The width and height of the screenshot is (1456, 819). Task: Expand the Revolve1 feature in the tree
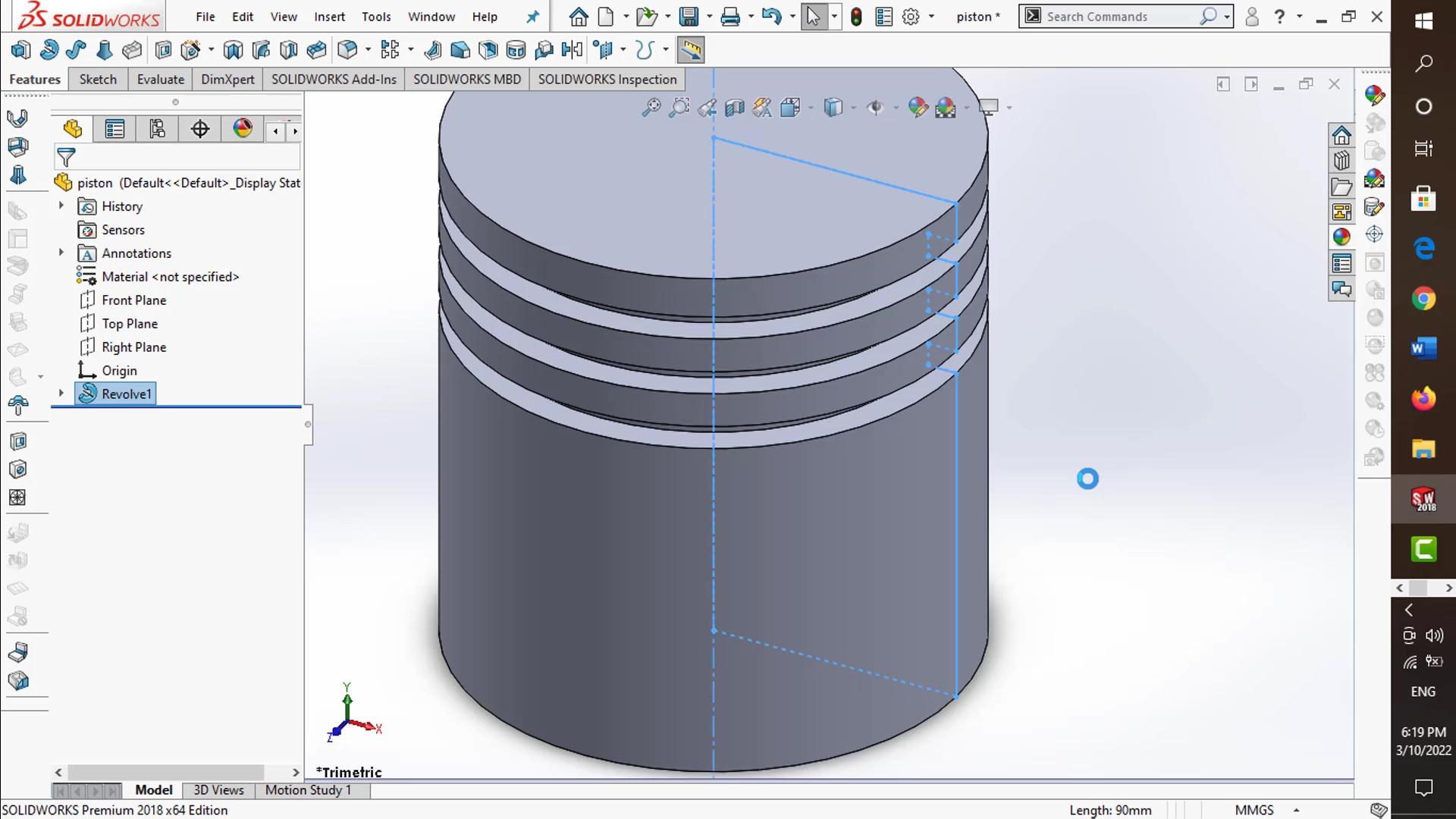(x=61, y=394)
